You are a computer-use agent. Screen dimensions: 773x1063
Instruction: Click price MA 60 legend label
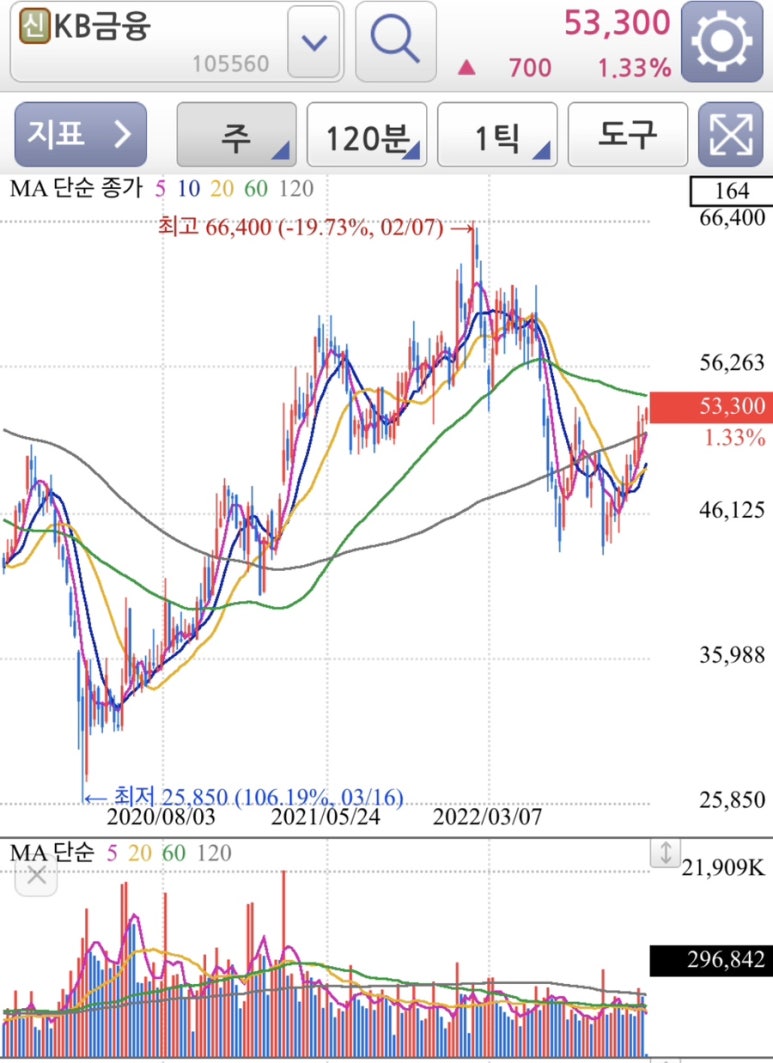256,188
